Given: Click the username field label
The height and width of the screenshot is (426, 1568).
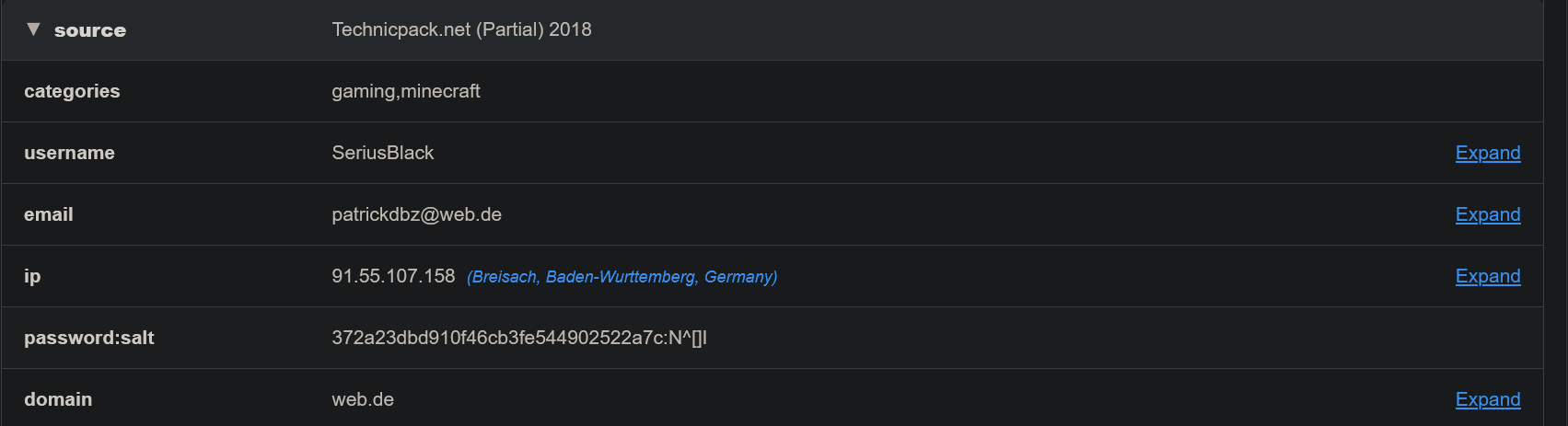Looking at the screenshot, I should click(69, 153).
